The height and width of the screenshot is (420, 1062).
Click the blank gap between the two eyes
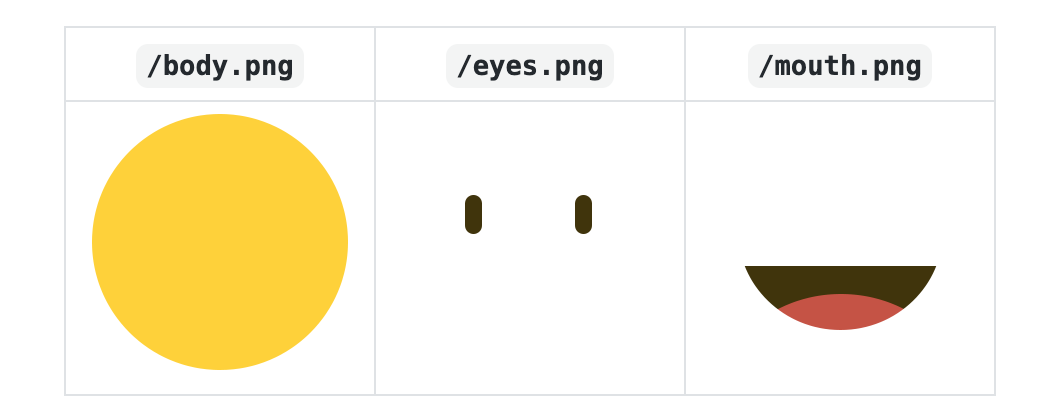coord(529,215)
